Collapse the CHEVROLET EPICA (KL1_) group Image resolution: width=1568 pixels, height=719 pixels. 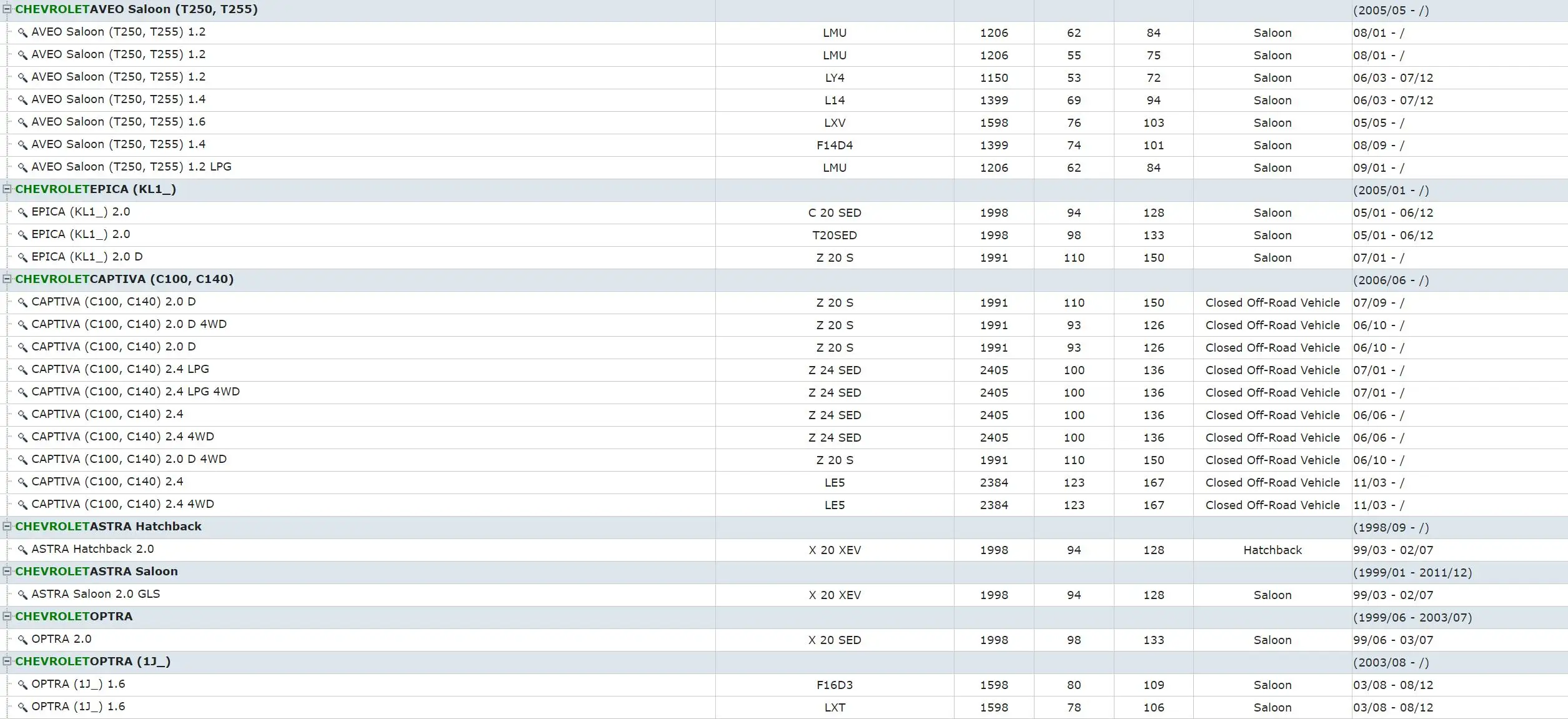click(x=7, y=189)
